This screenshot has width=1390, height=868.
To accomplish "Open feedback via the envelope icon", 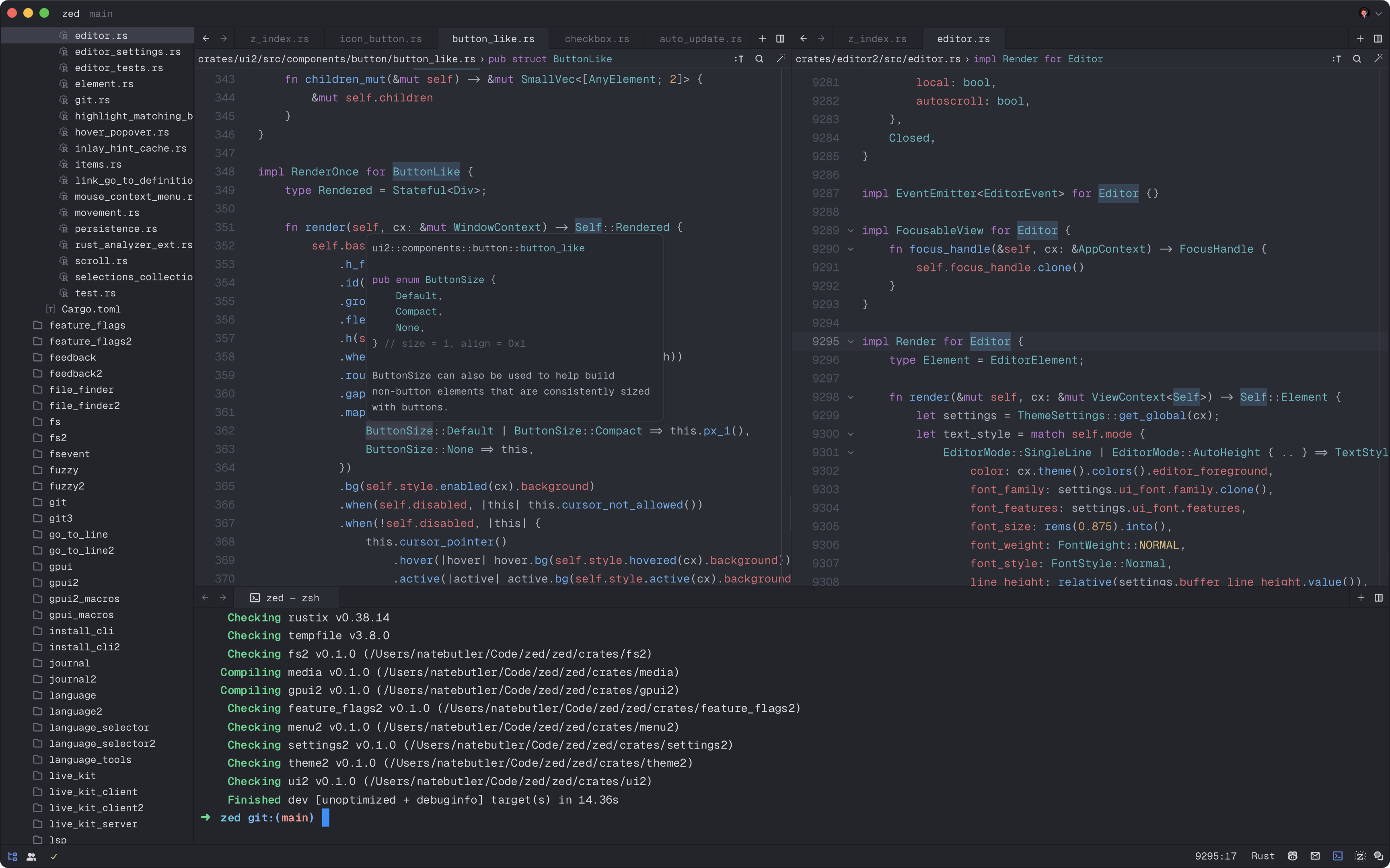I will point(1315,856).
